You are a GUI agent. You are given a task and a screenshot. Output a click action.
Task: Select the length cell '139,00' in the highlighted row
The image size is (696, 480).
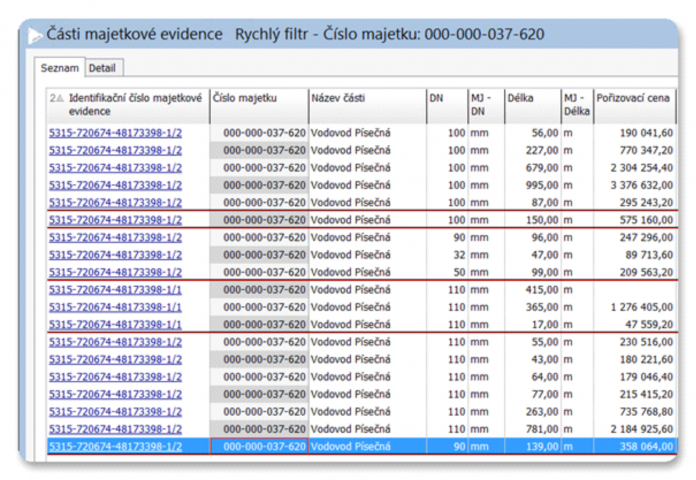[x=533, y=446]
